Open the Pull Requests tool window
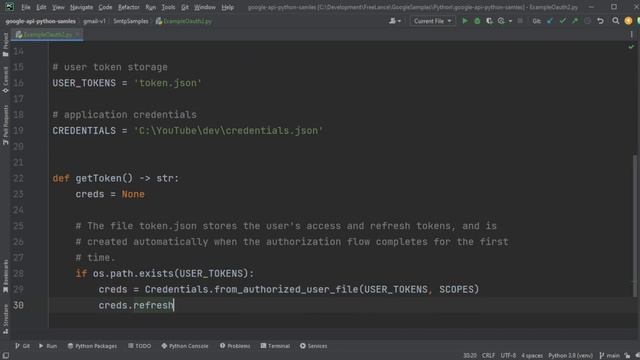 pos(5,124)
